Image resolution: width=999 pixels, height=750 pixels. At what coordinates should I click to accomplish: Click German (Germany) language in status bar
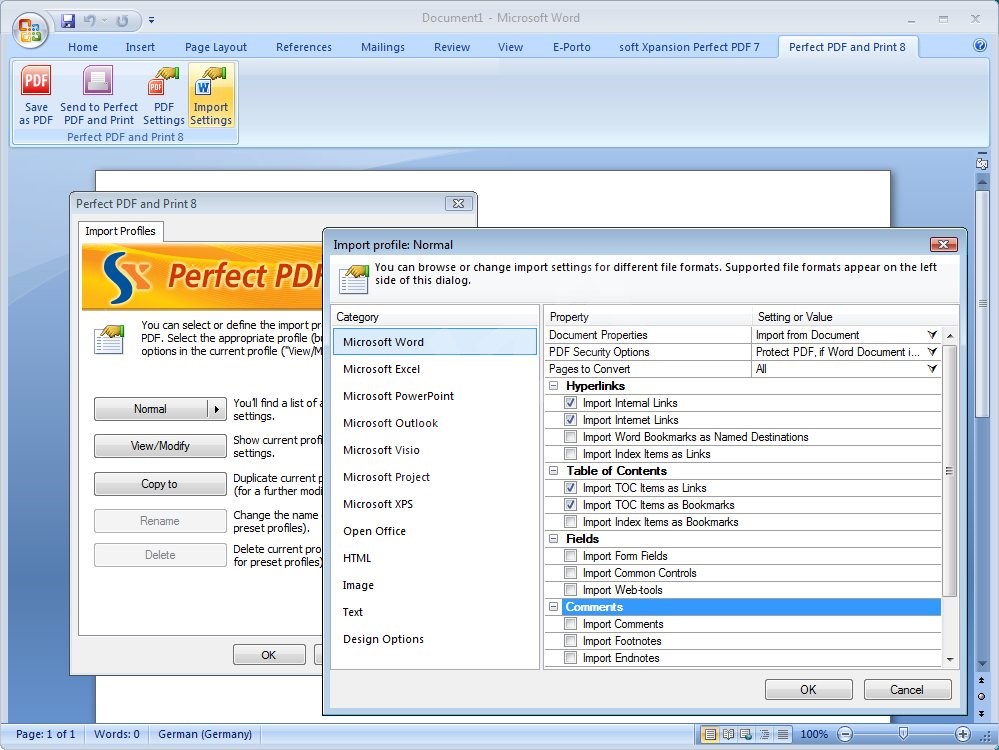point(205,734)
